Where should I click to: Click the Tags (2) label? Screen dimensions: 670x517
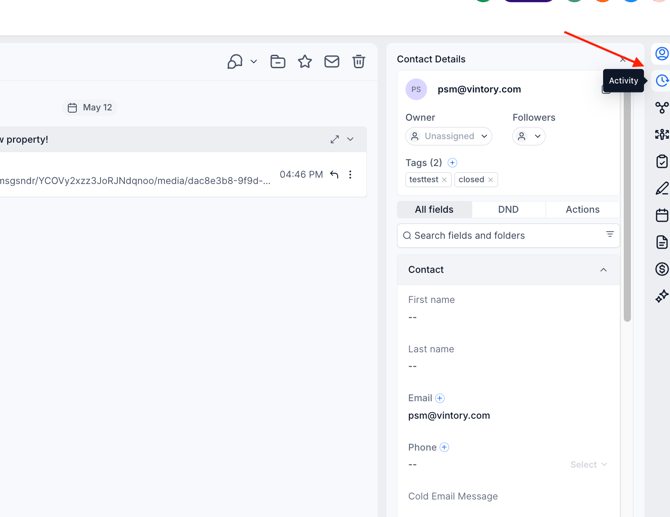(x=424, y=163)
